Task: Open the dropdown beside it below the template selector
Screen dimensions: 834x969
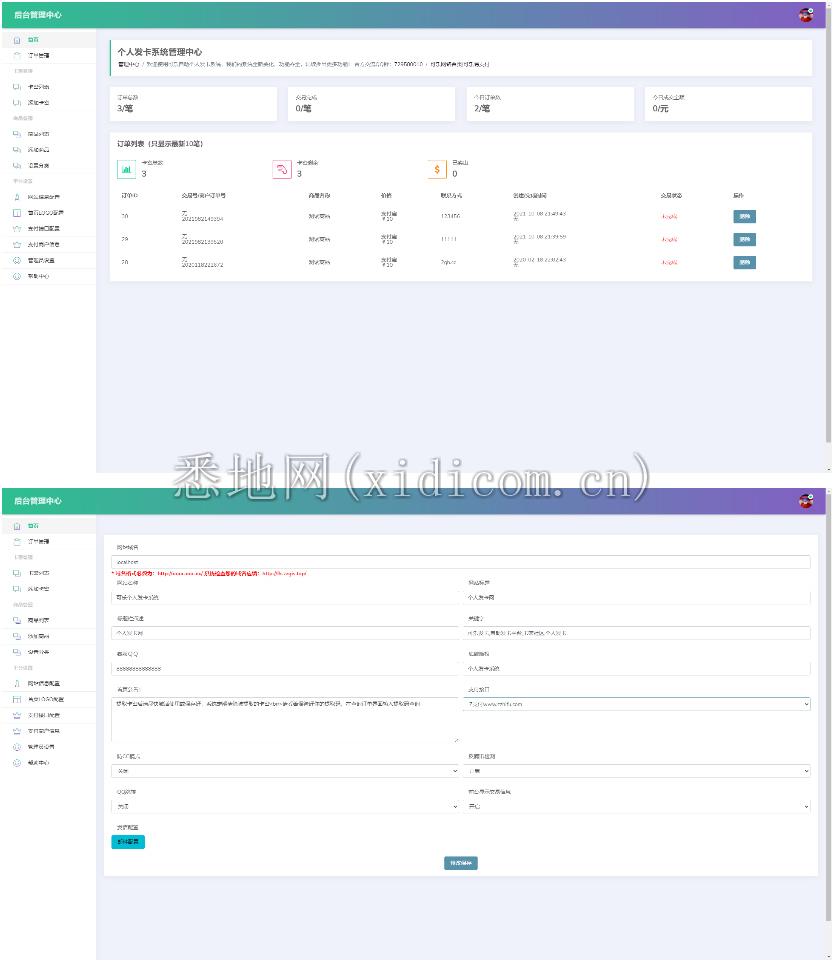Action: [637, 771]
